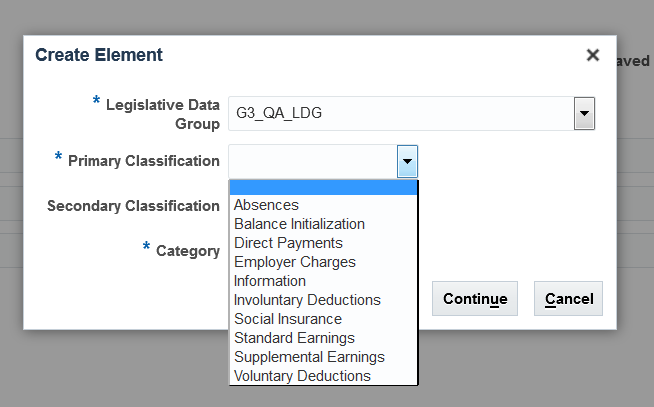Image resolution: width=654 pixels, height=407 pixels.
Task: Click the Secondary Classification label
Action: [x=133, y=206]
